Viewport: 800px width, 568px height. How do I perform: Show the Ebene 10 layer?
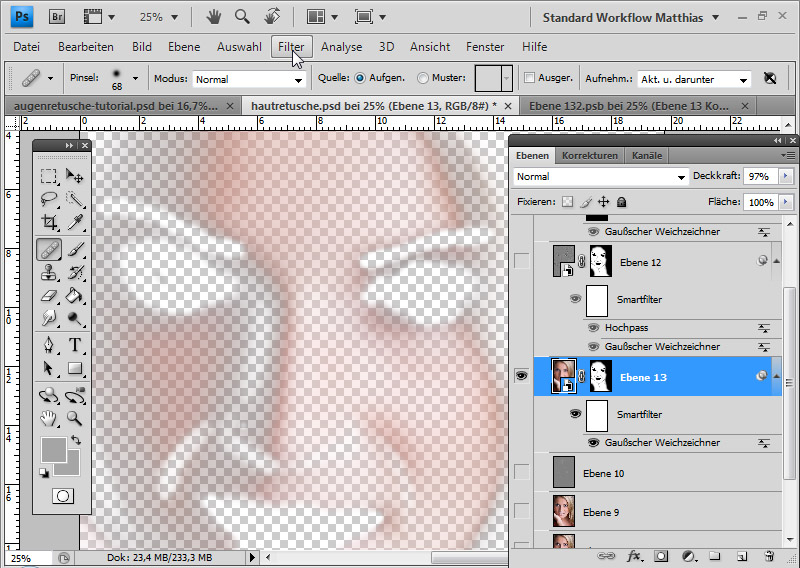click(521, 472)
